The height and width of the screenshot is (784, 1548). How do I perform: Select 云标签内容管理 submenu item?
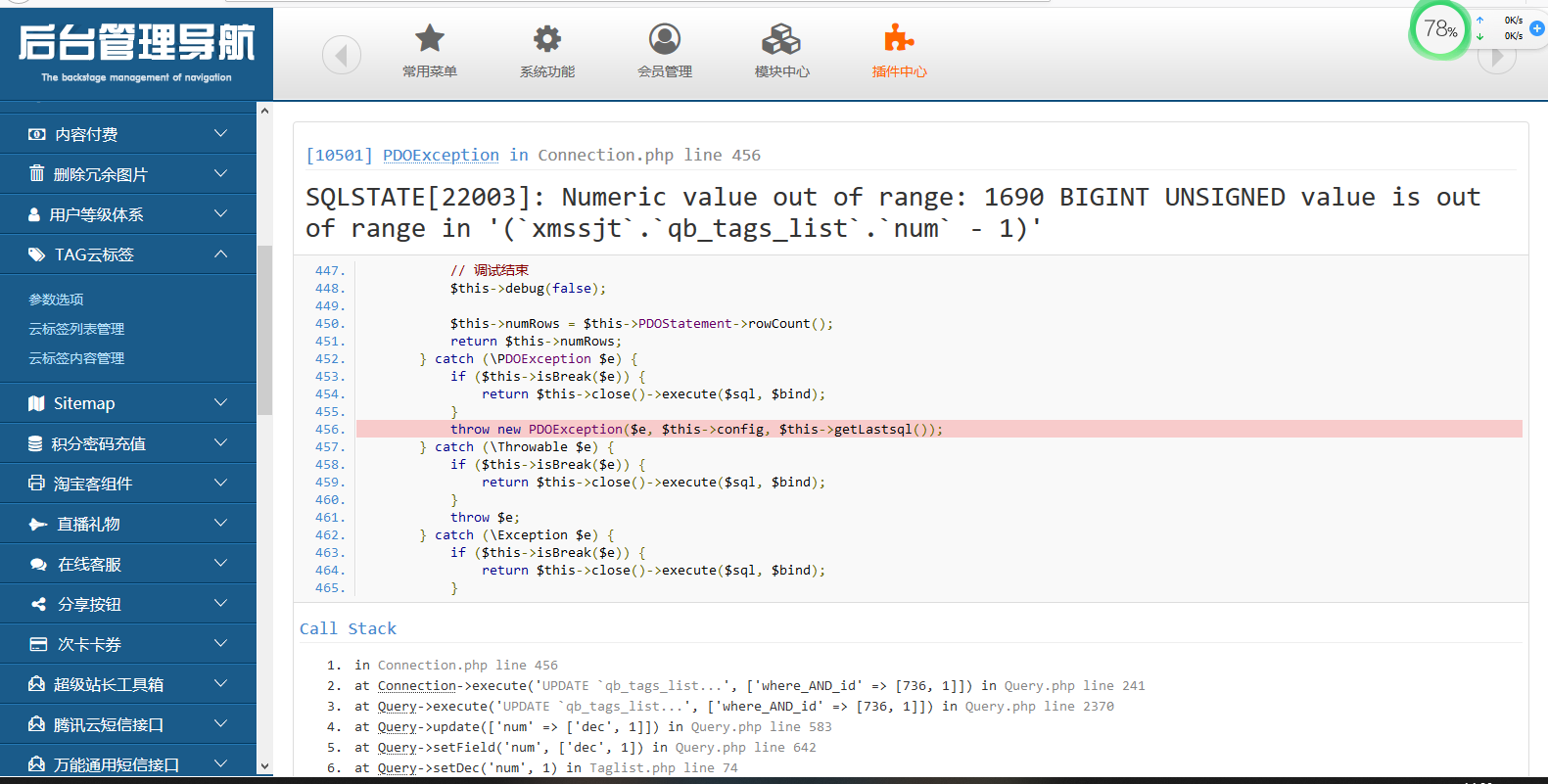[76, 358]
